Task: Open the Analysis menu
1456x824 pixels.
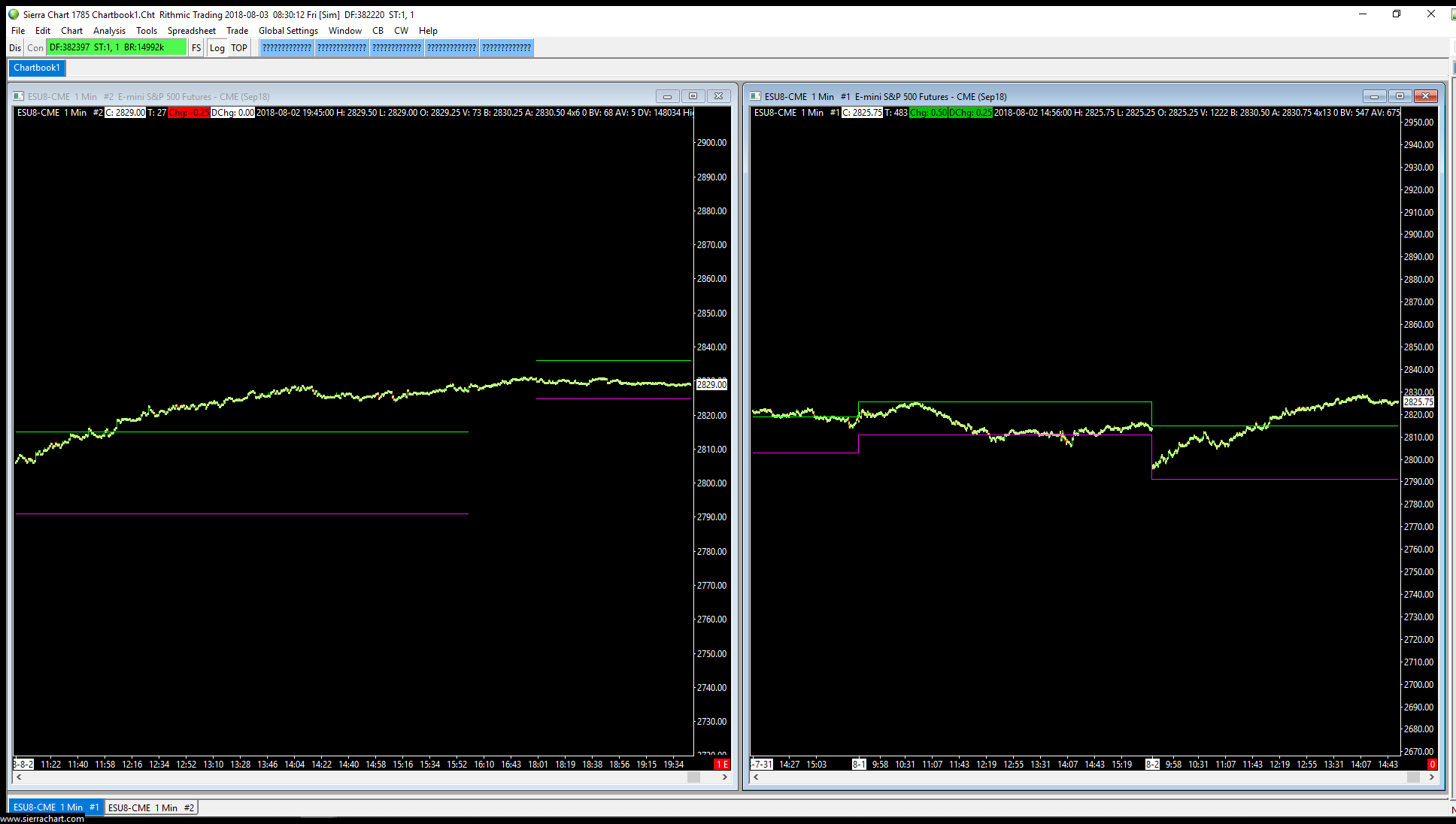Action: point(109,31)
